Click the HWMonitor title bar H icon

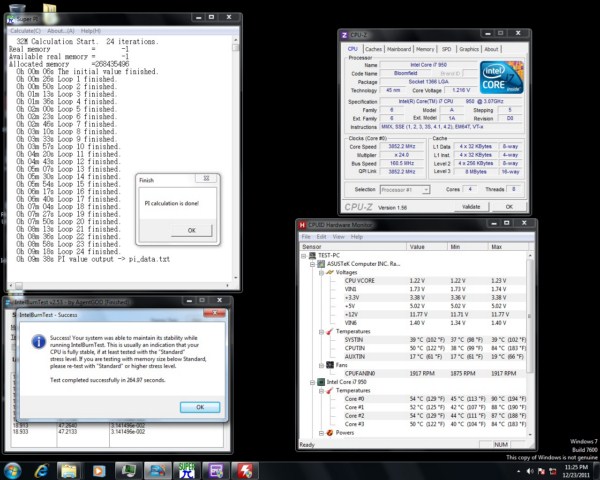click(302, 225)
